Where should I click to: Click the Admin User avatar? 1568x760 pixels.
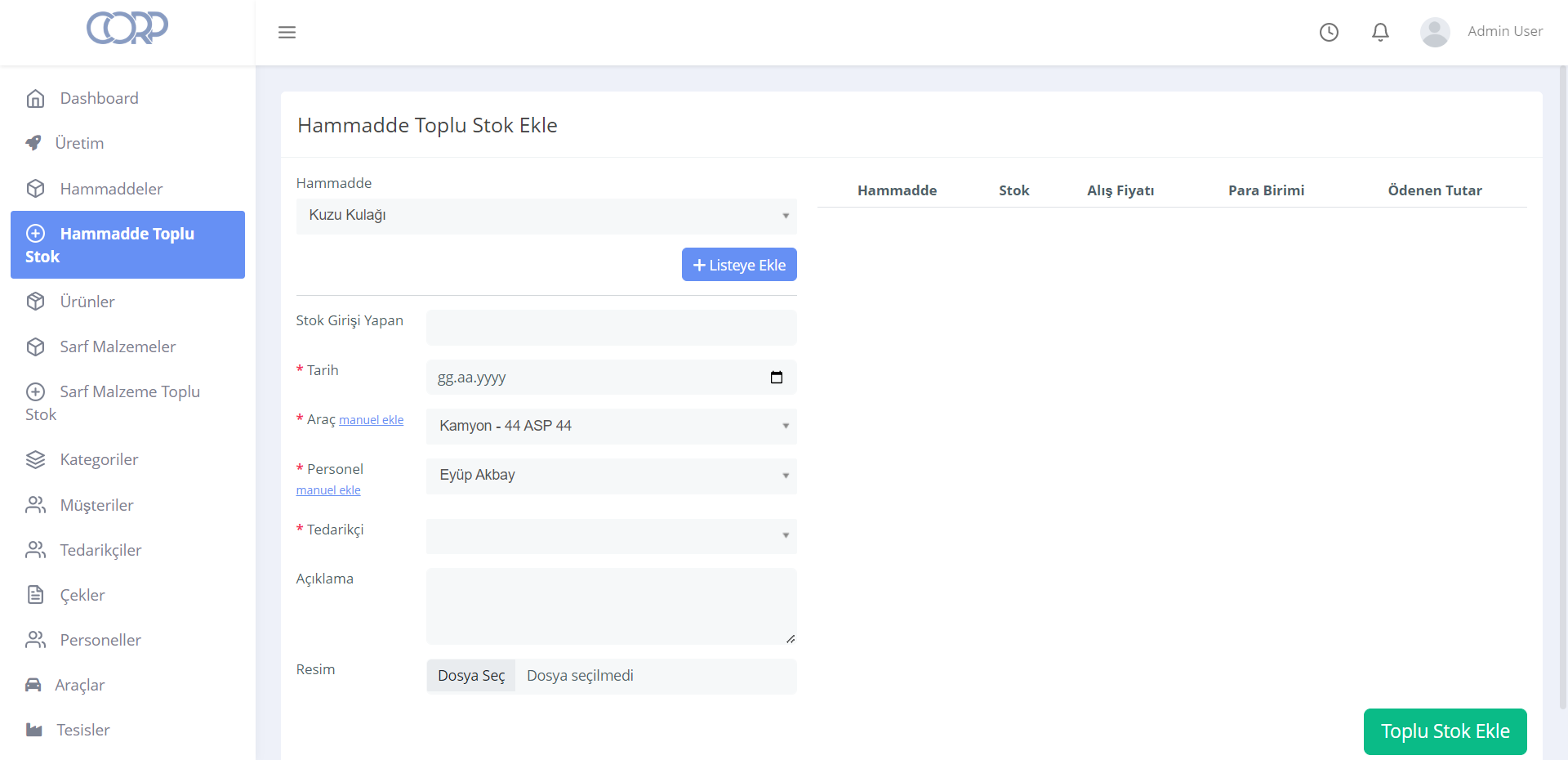click(x=1434, y=32)
